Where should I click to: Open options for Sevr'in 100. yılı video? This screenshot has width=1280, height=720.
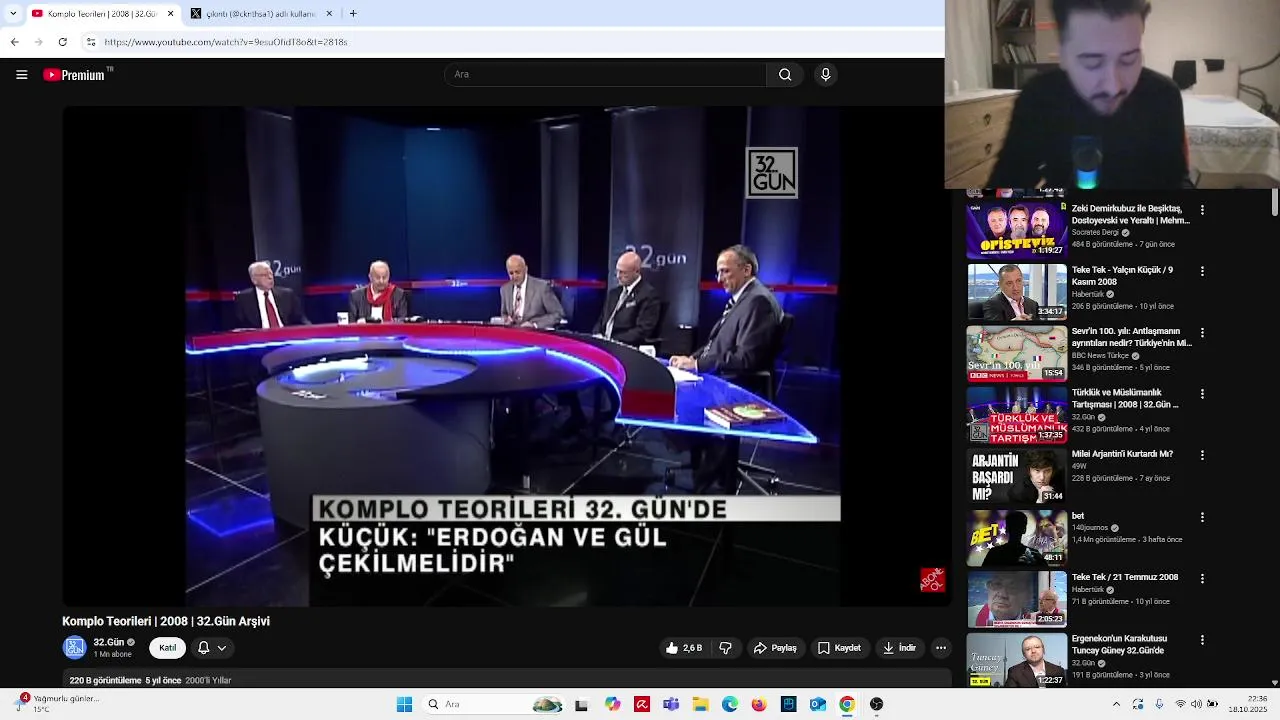(1202, 332)
